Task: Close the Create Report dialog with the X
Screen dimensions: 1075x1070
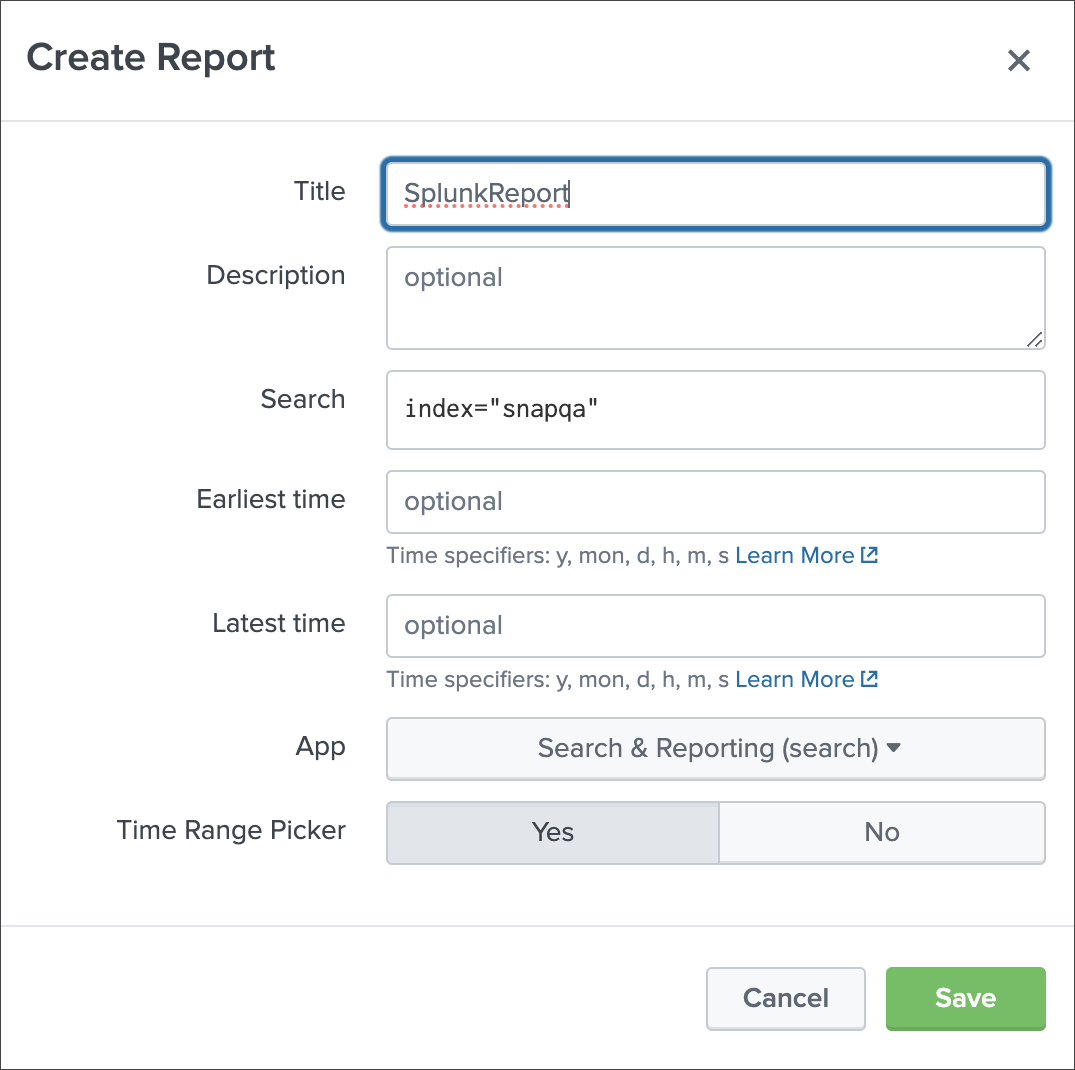Action: [1018, 60]
